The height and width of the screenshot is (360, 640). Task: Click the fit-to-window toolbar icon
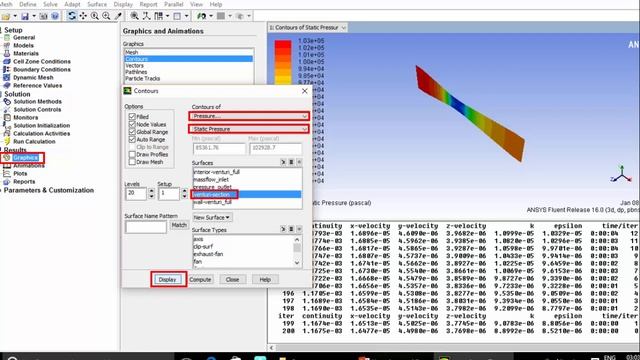coord(134,16)
